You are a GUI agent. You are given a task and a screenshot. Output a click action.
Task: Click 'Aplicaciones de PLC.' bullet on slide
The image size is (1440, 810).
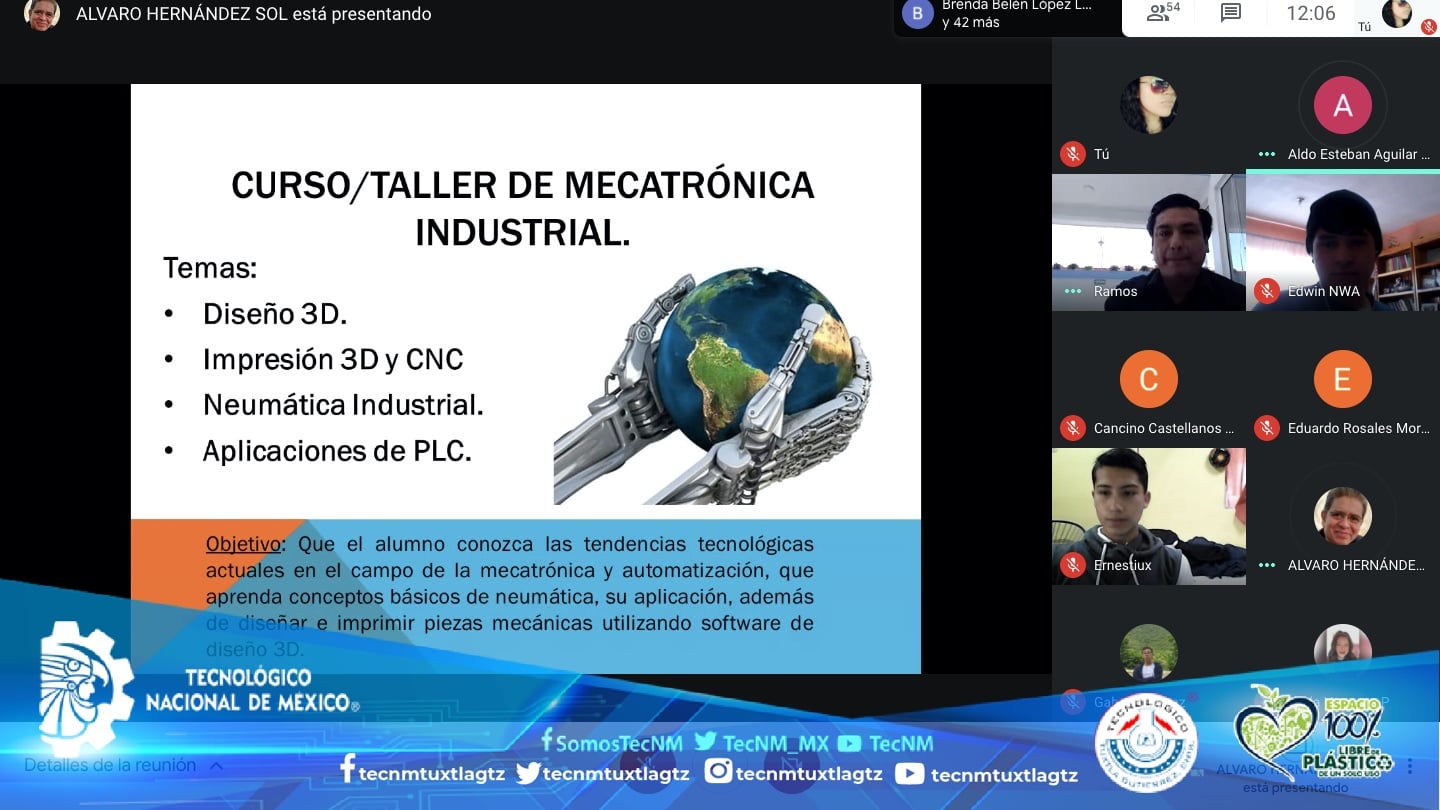[337, 451]
